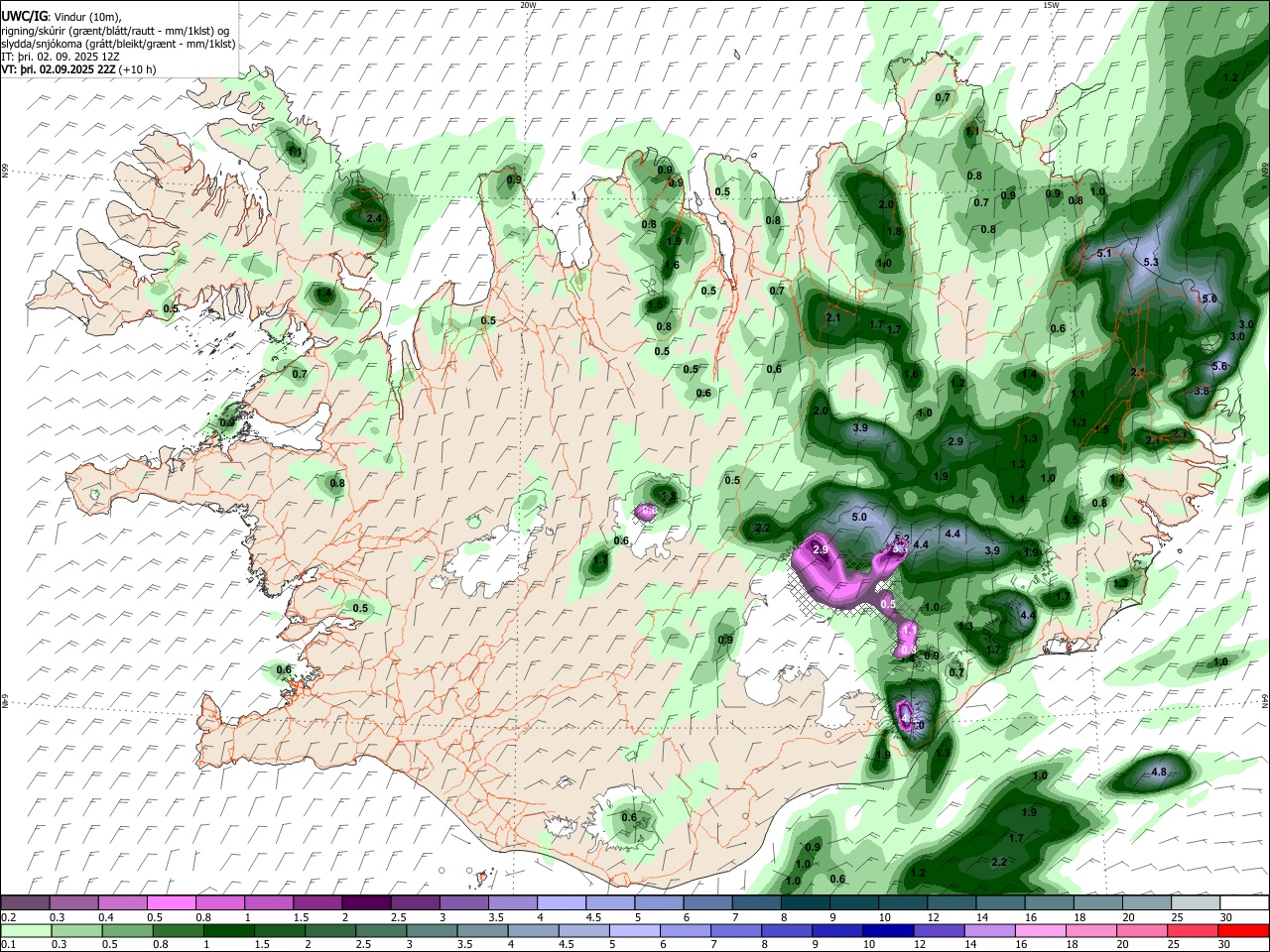1270x952 pixels.
Task: Pick the 10–12 deep blue swatch in bottom legend row
Action: [x=888, y=930]
